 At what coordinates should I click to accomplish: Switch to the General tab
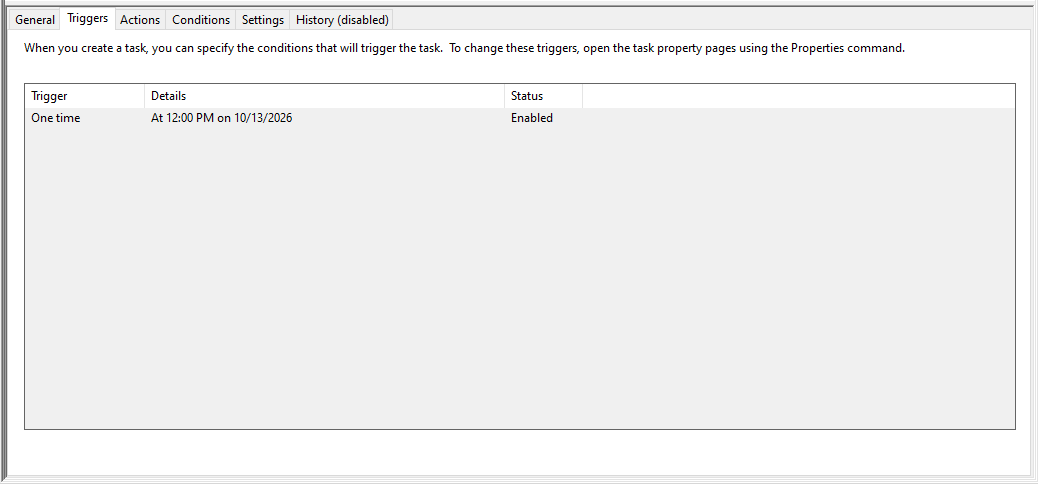[x=35, y=20]
